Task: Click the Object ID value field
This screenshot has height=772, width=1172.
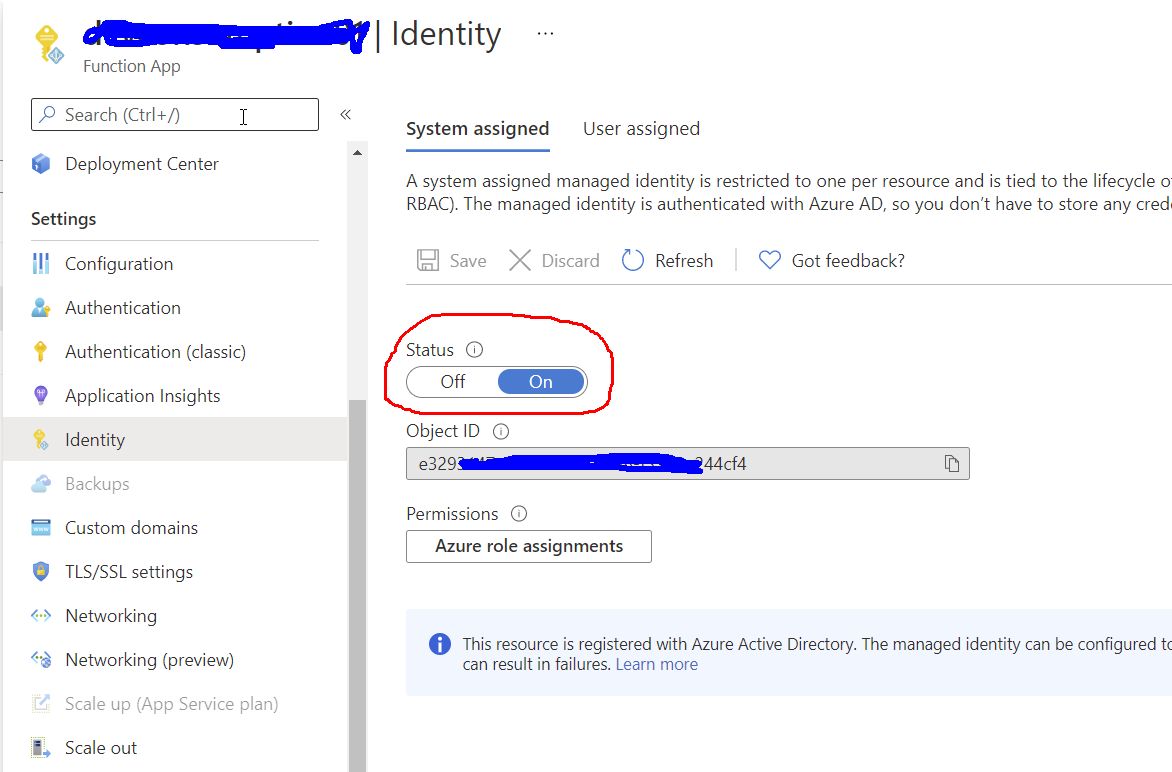Action: tap(688, 463)
